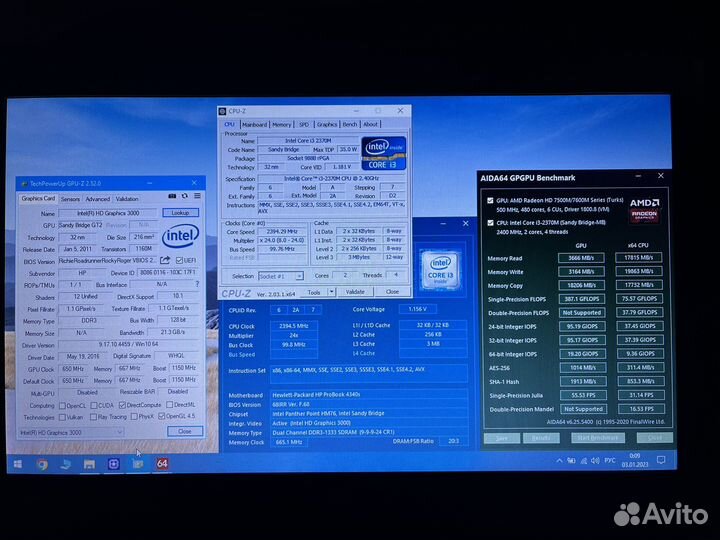Viewport: 720px width, 540px height.
Task: Click the Save button in AIDA64 benchmark
Action: 502,438
